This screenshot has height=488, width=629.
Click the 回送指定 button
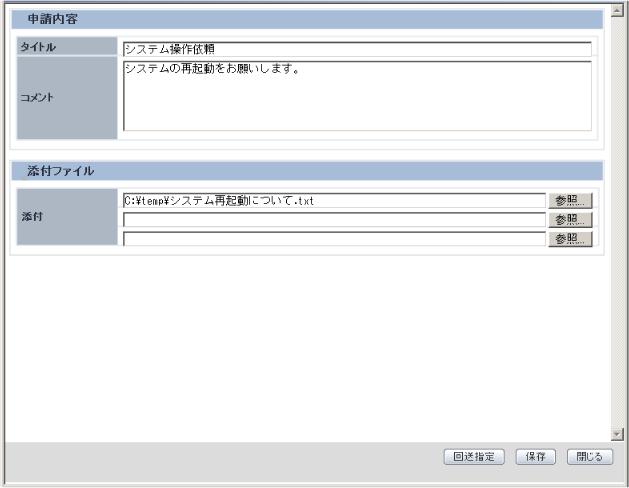[474, 456]
